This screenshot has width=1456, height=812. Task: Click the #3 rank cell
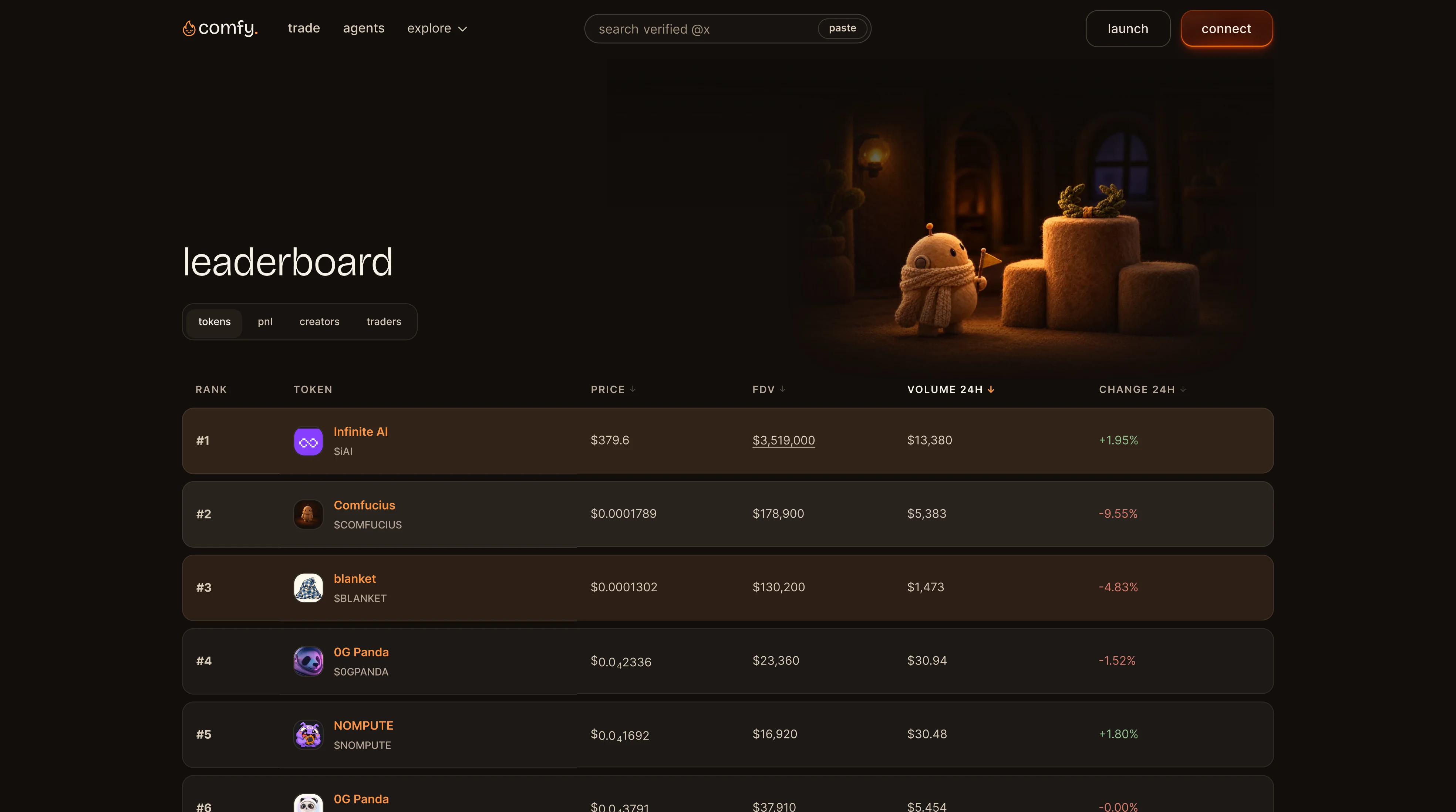[203, 588]
